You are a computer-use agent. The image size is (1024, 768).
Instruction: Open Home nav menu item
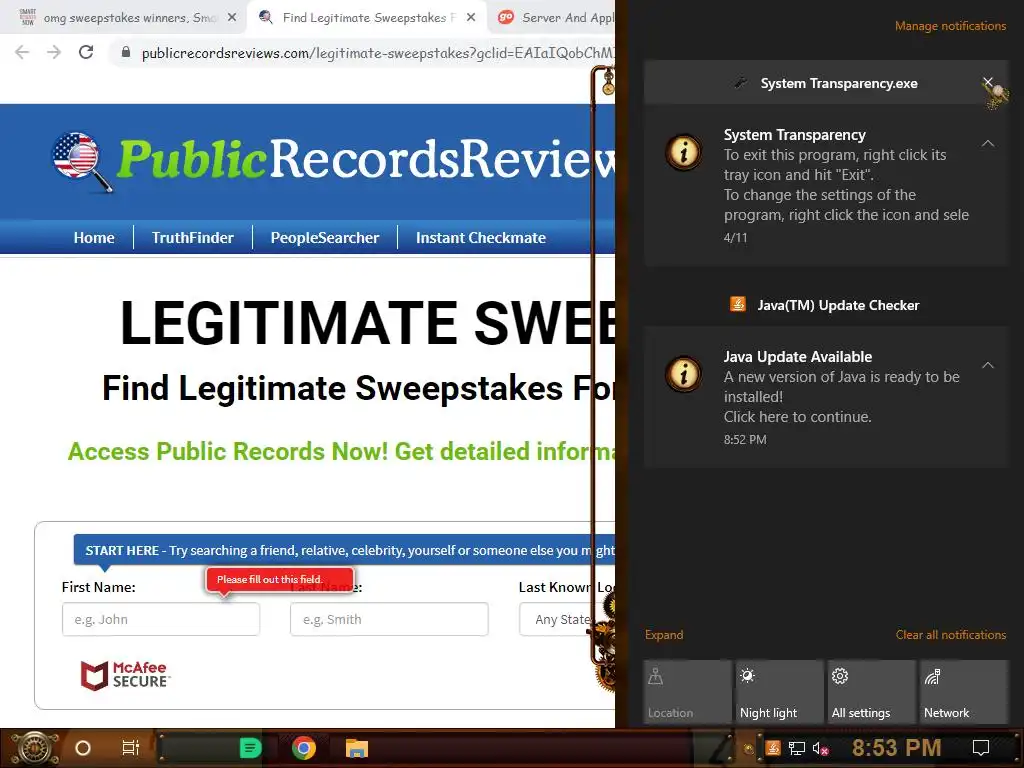(94, 238)
